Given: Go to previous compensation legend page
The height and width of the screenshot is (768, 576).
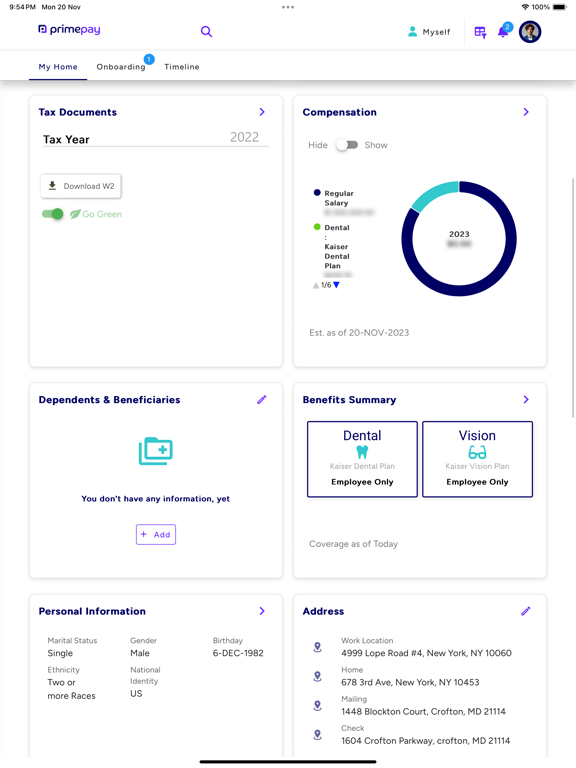Looking at the screenshot, I should 316,285.
